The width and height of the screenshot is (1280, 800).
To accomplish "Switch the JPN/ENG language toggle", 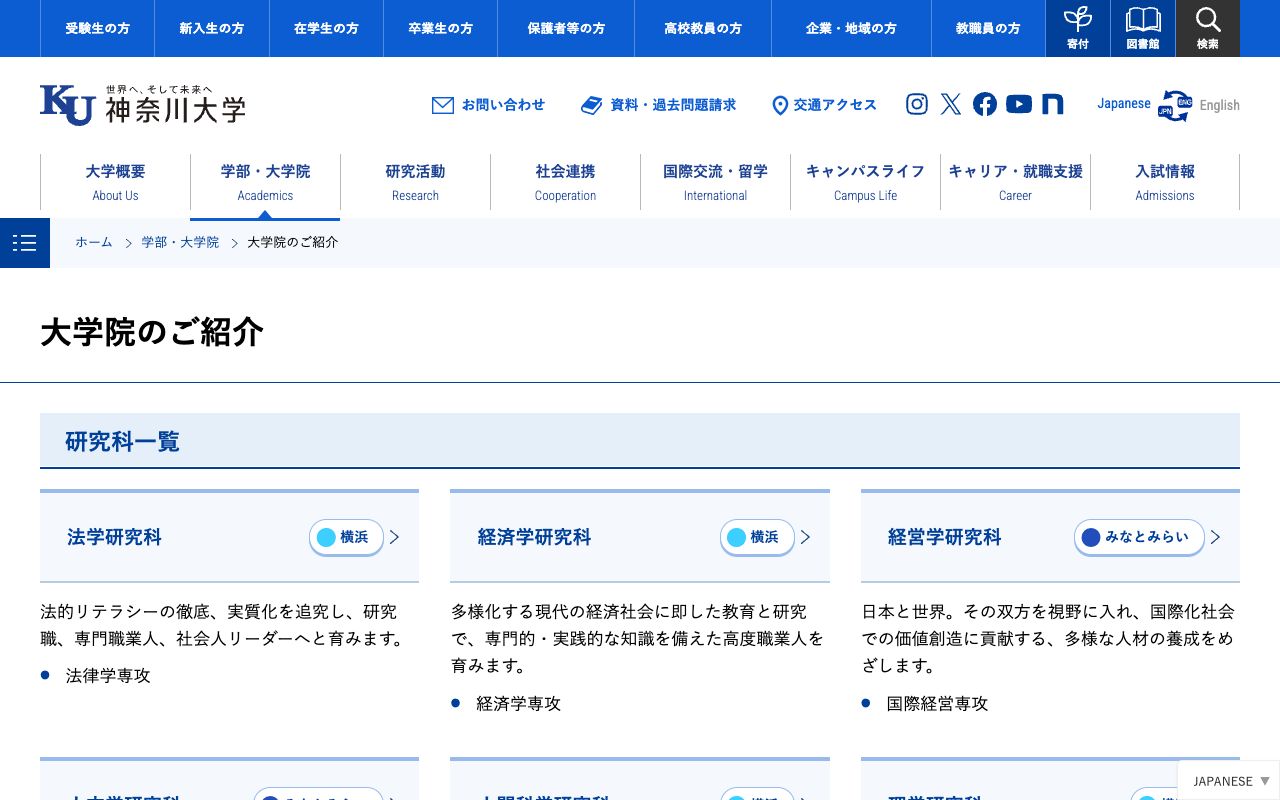I will click(x=1175, y=105).
